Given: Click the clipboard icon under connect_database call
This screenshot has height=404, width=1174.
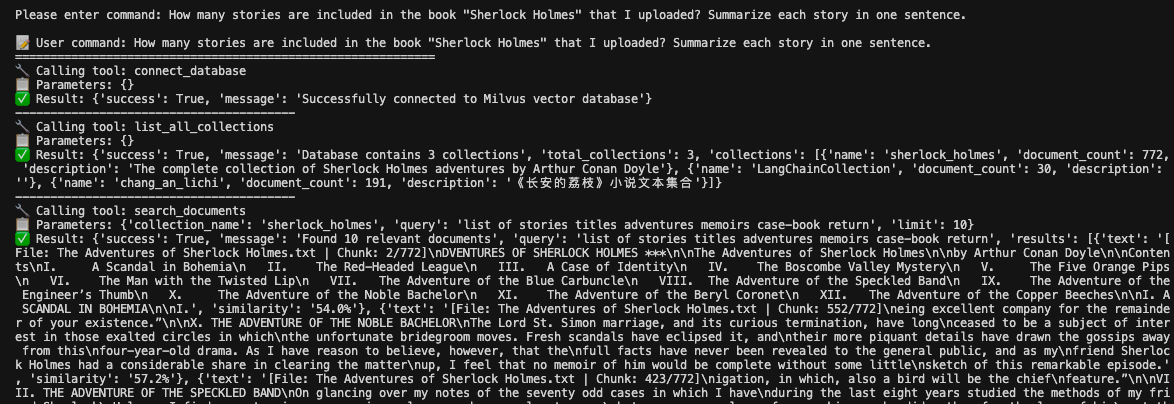Looking at the screenshot, I should click(x=22, y=85).
